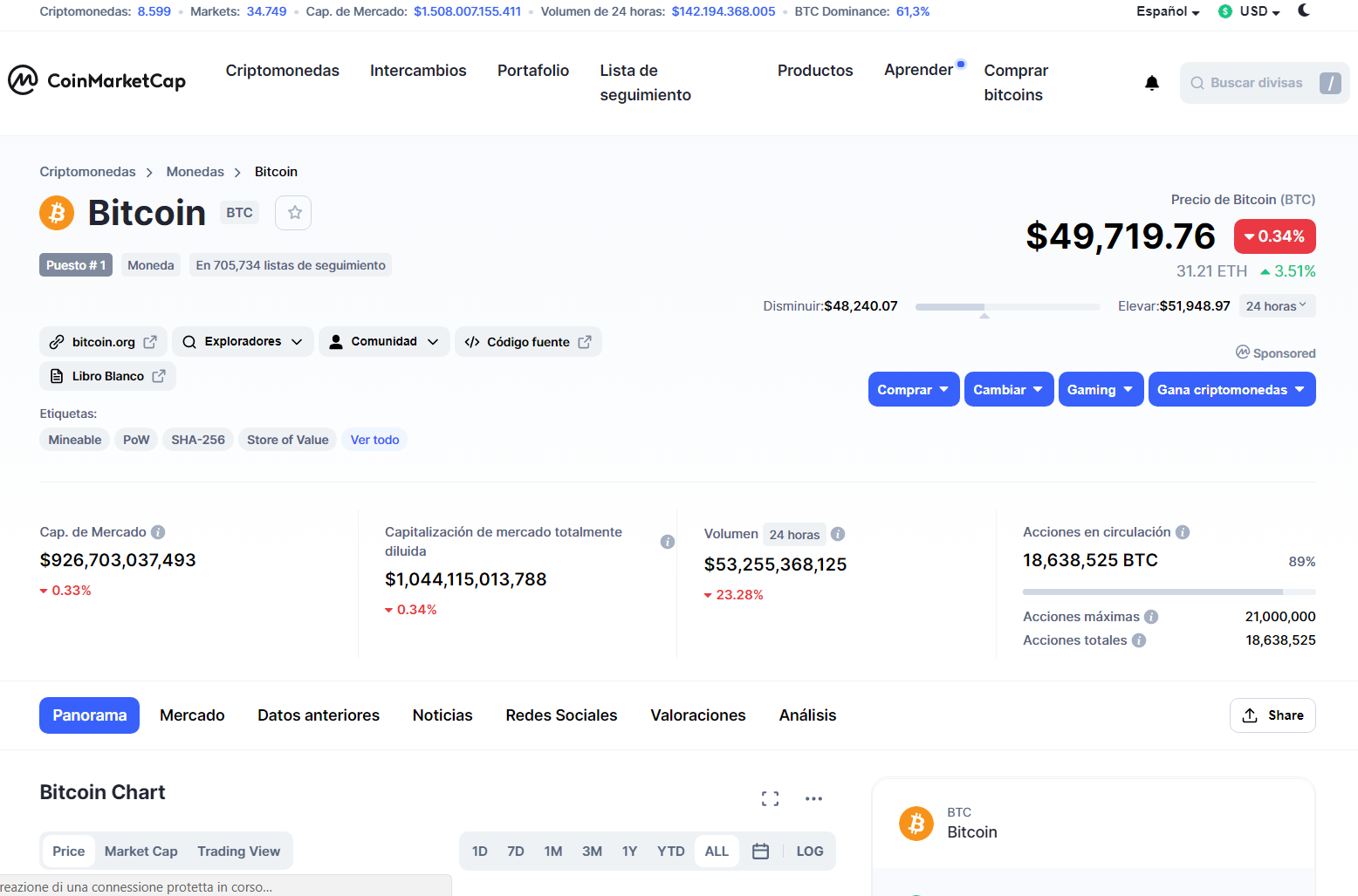Click circulating supply 89% progress bar

[1169, 592]
